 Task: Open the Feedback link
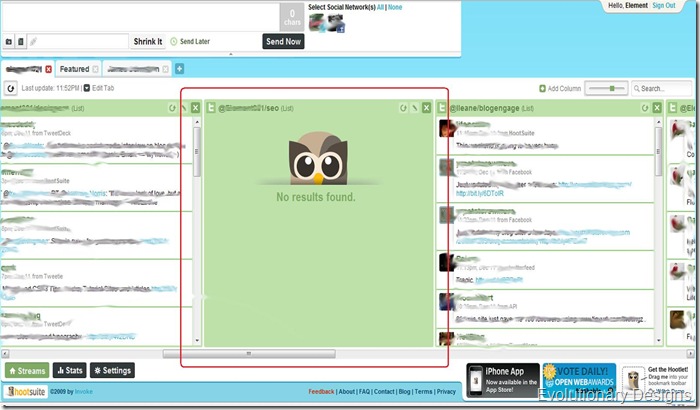(321, 392)
